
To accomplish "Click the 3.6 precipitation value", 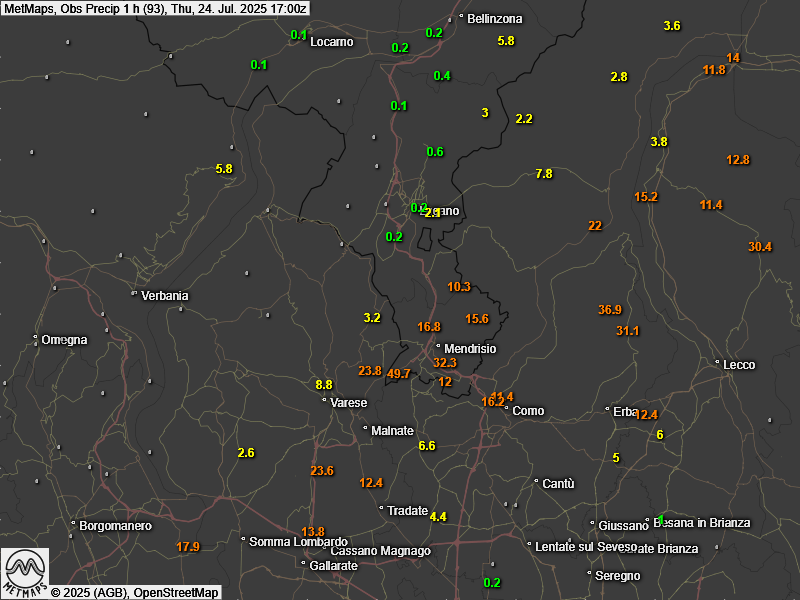I will click(x=672, y=26).
